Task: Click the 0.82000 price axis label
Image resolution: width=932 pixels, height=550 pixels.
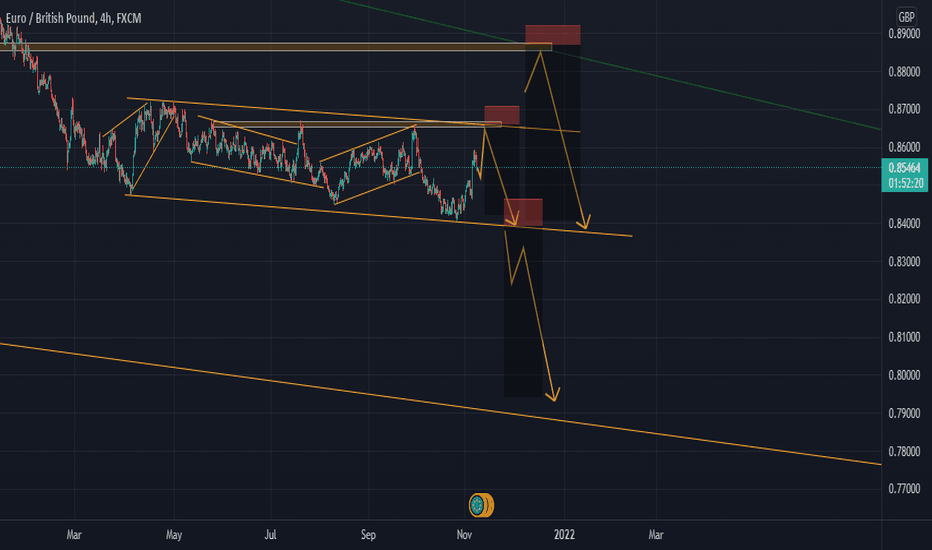Action: [x=904, y=299]
